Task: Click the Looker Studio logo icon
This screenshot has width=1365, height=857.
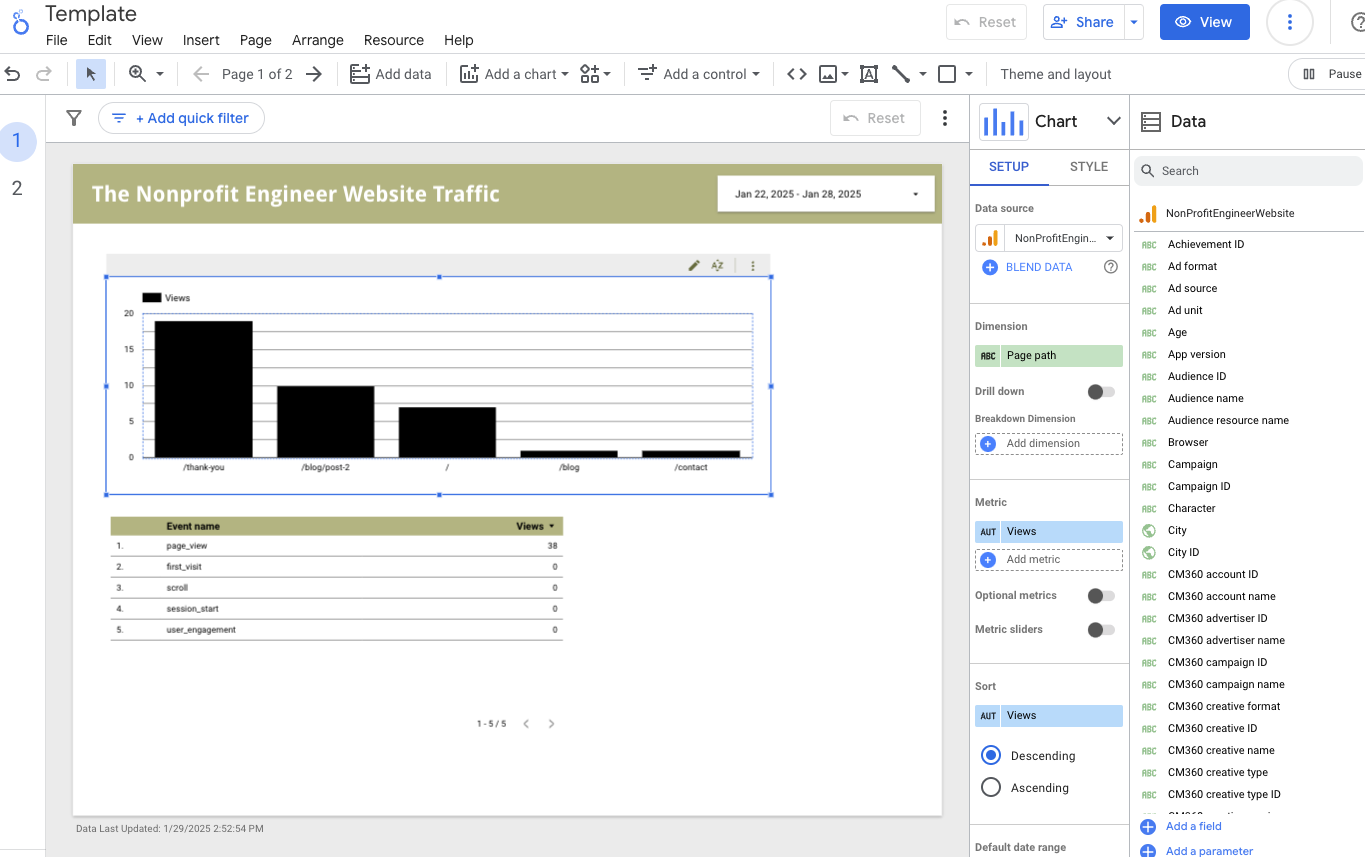Action: (19, 24)
